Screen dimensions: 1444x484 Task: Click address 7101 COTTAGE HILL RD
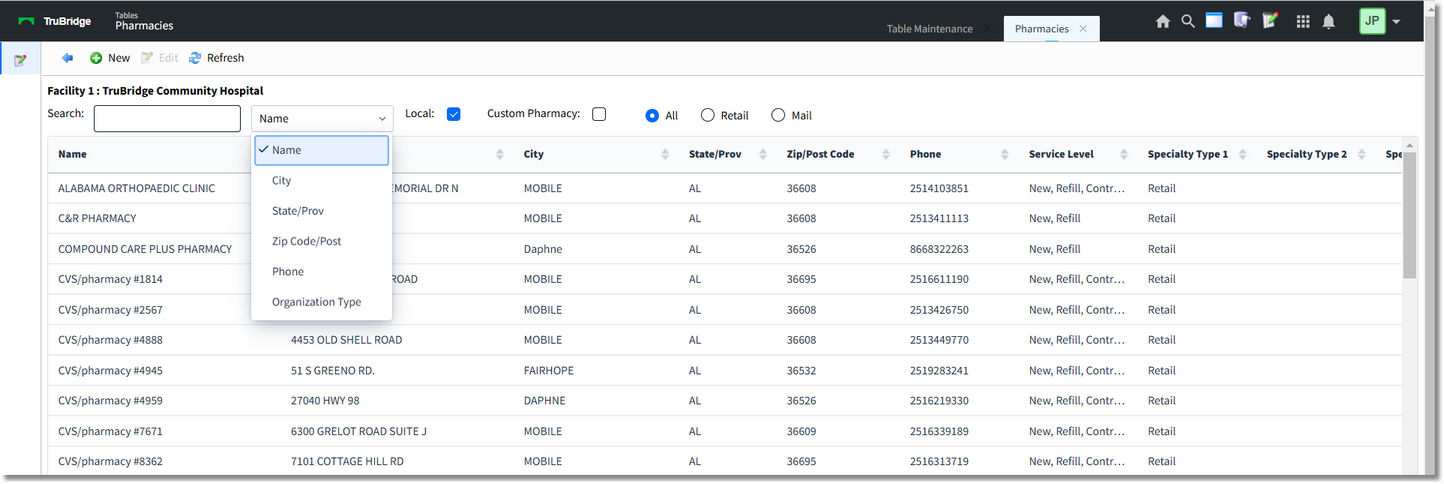coord(347,461)
